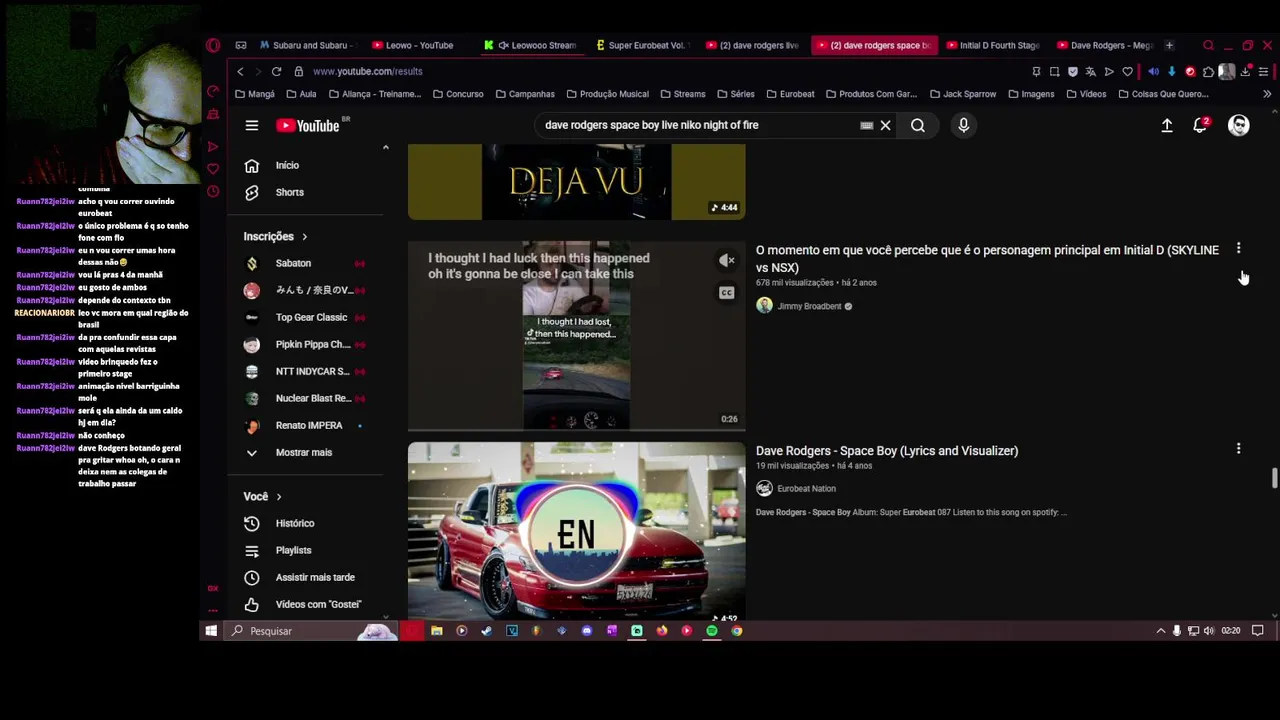Show hidden system tray icons
Viewport: 1280px width, 720px height.
click(x=1160, y=631)
